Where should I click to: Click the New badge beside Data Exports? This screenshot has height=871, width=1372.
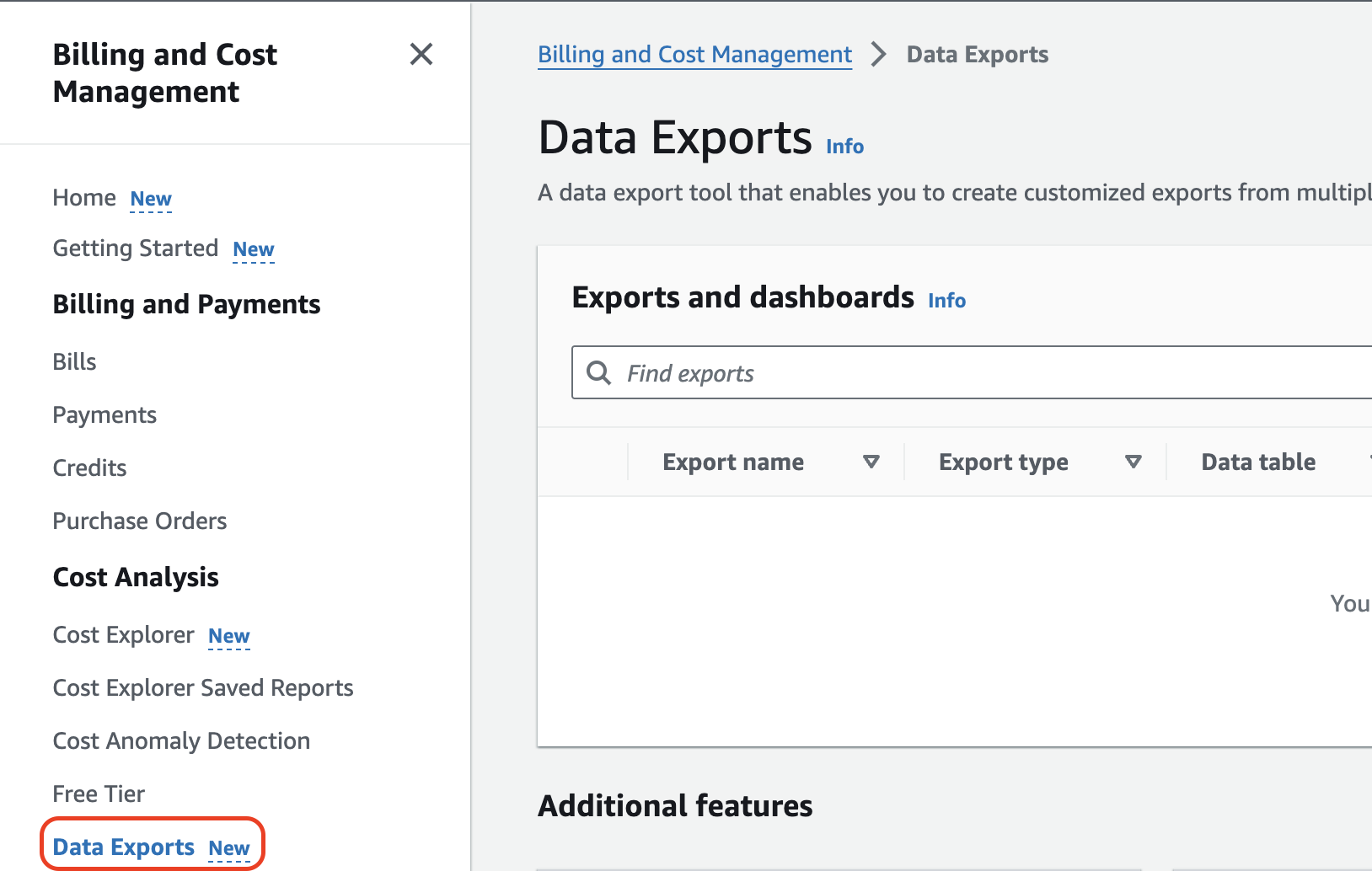pyautogui.click(x=229, y=848)
